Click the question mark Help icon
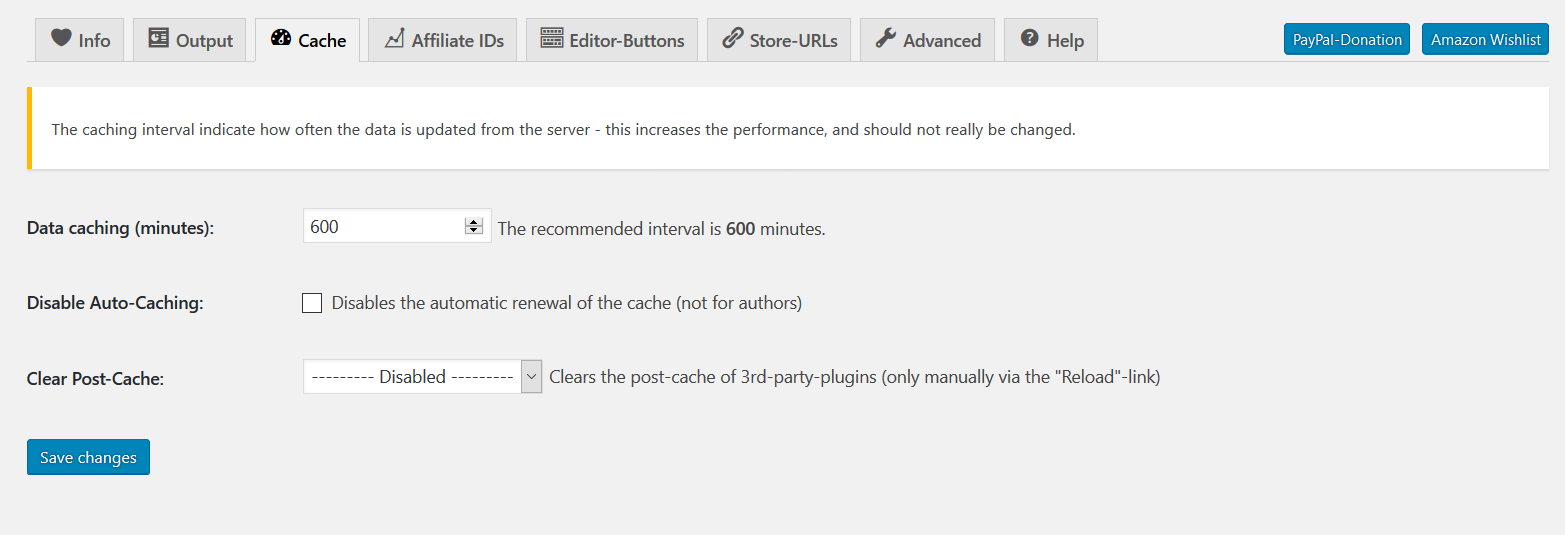This screenshot has height=535, width=1565. pyautogui.click(x=1029, y=39)
